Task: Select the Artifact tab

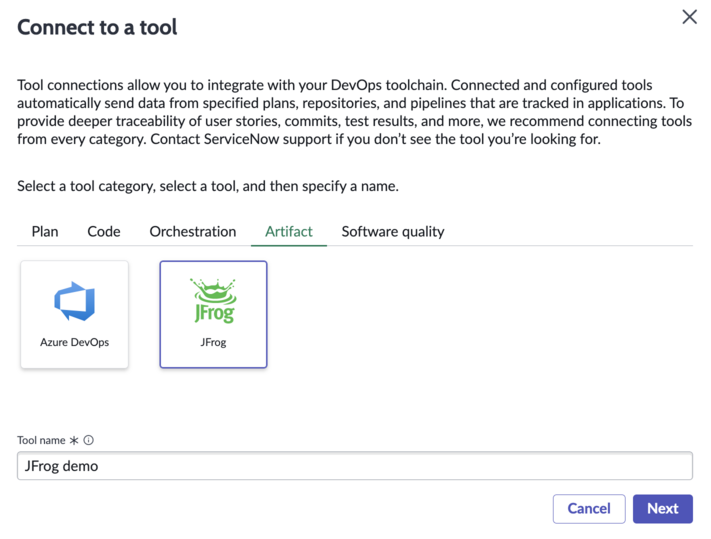Action: click(289, 232)
